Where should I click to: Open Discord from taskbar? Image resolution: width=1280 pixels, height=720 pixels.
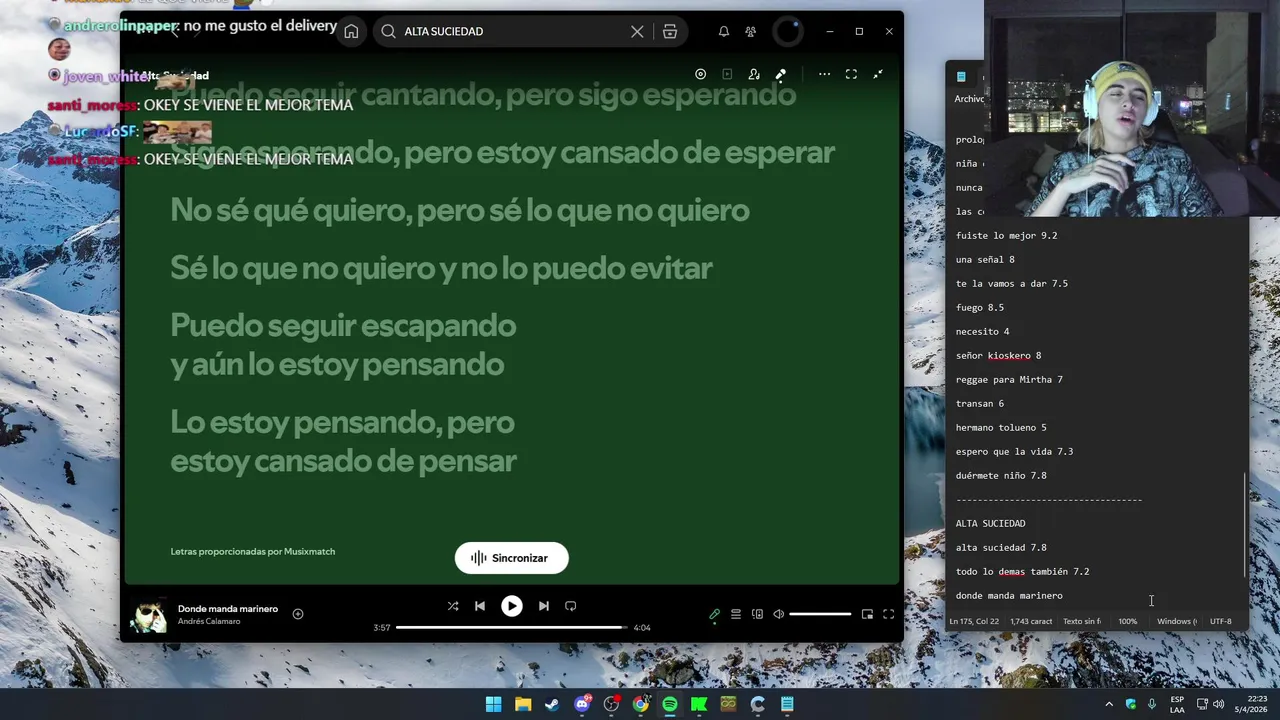tap(582, 704)
